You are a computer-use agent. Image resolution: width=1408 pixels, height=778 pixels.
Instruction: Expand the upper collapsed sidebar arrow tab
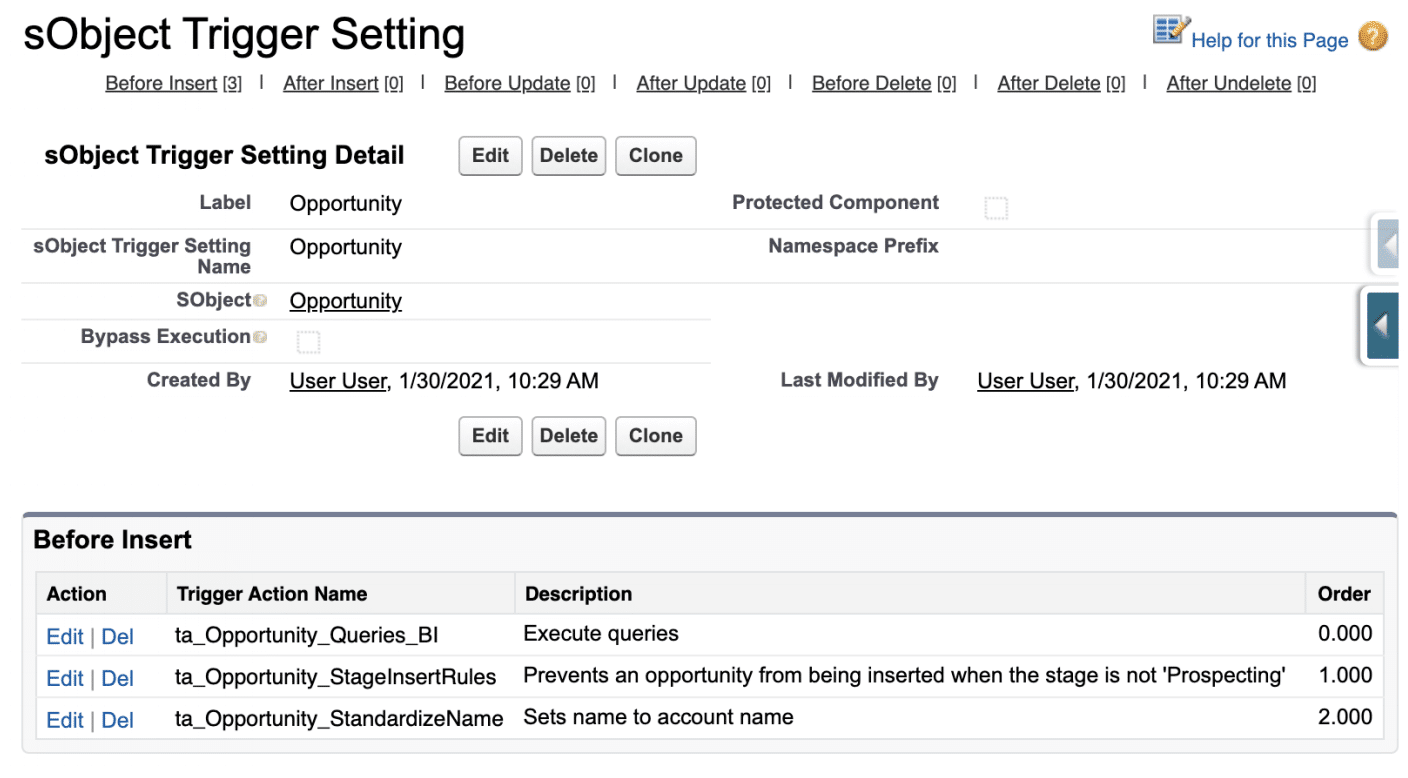click(x=1386, y=244)
